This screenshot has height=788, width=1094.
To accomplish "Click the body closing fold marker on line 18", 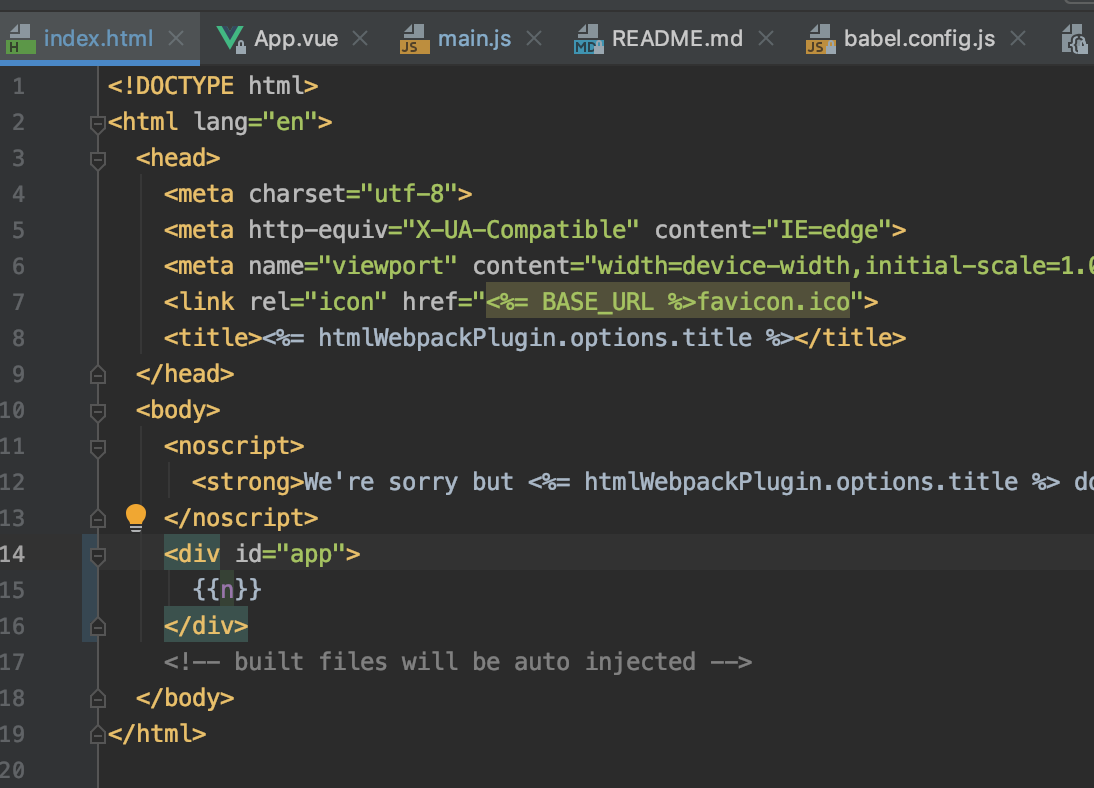I will (x=98, y=699).
